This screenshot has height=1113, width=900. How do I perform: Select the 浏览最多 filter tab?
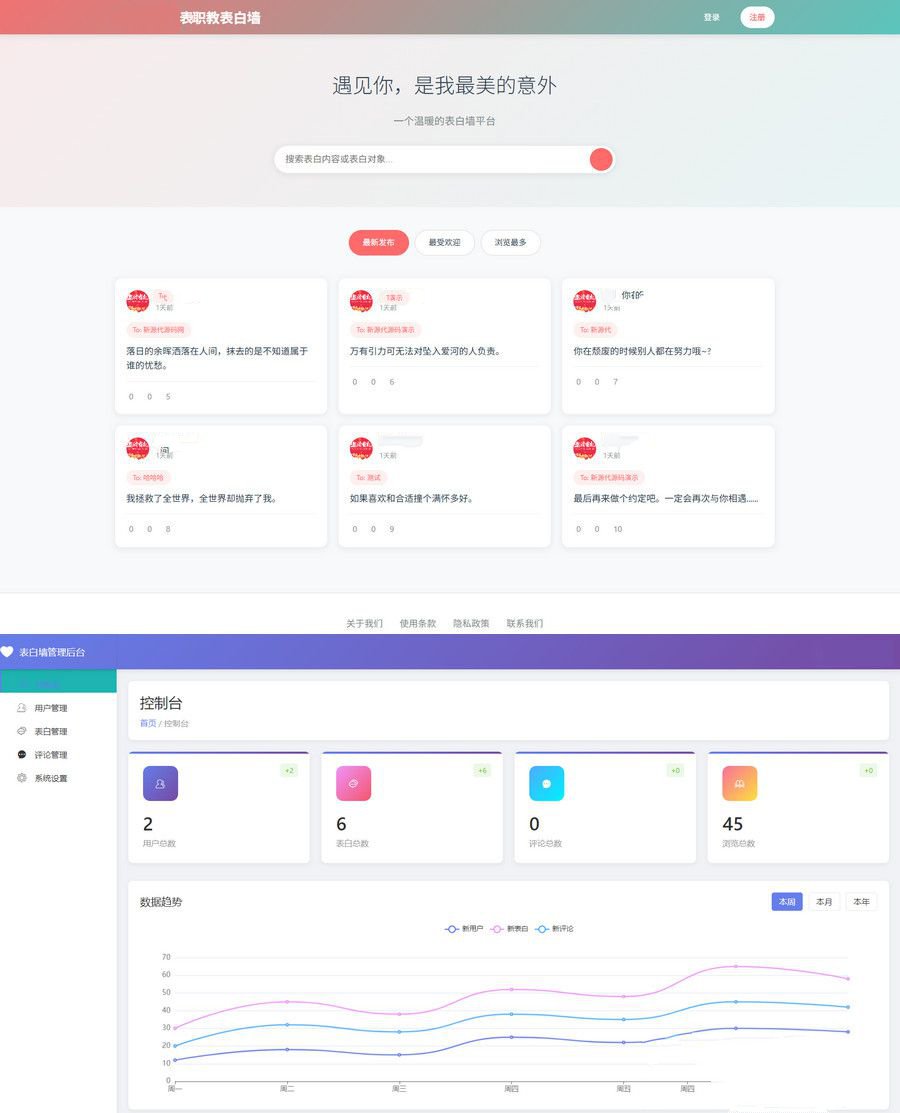[x=510, y=243]
